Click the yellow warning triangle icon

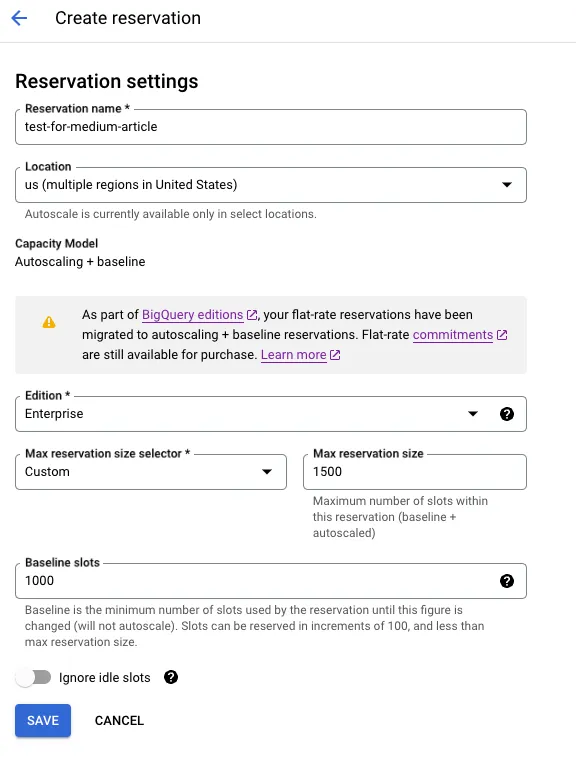[49, 322]
